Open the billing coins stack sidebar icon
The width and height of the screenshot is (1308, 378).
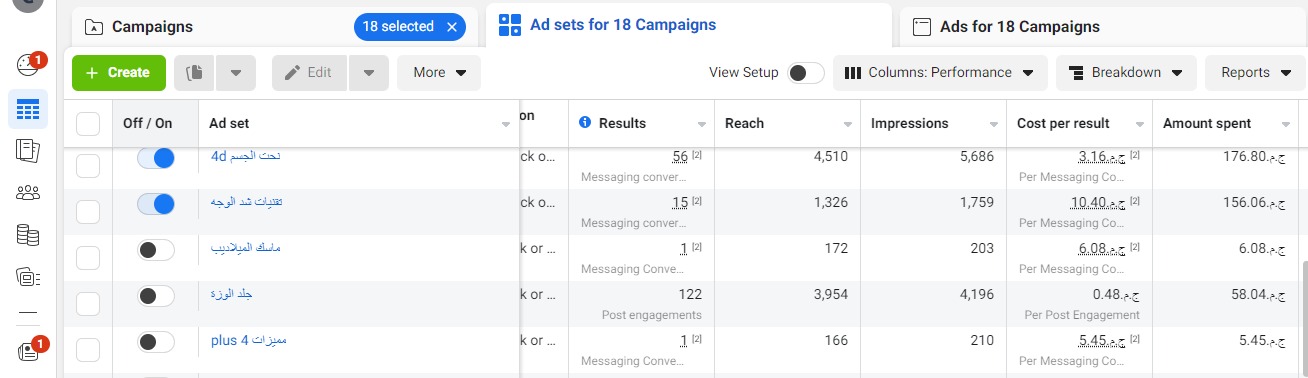28,235
